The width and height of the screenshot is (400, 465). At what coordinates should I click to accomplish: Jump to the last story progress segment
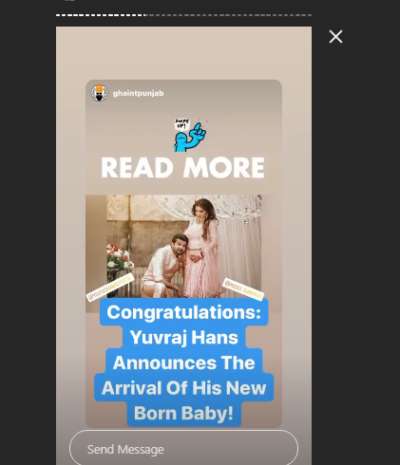[x=310, y=15]
